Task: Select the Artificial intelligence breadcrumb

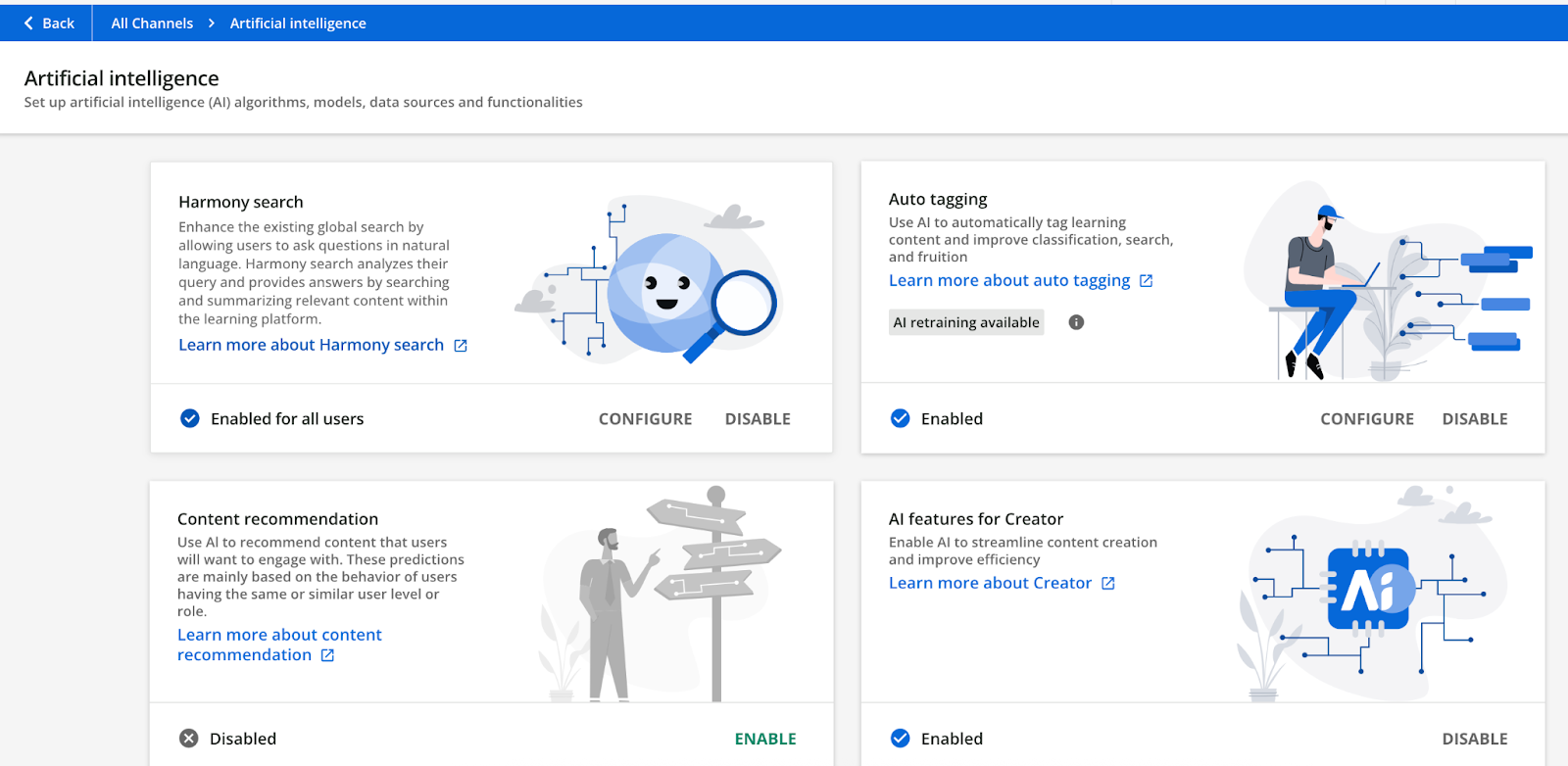Action: [x=298, y=24]
